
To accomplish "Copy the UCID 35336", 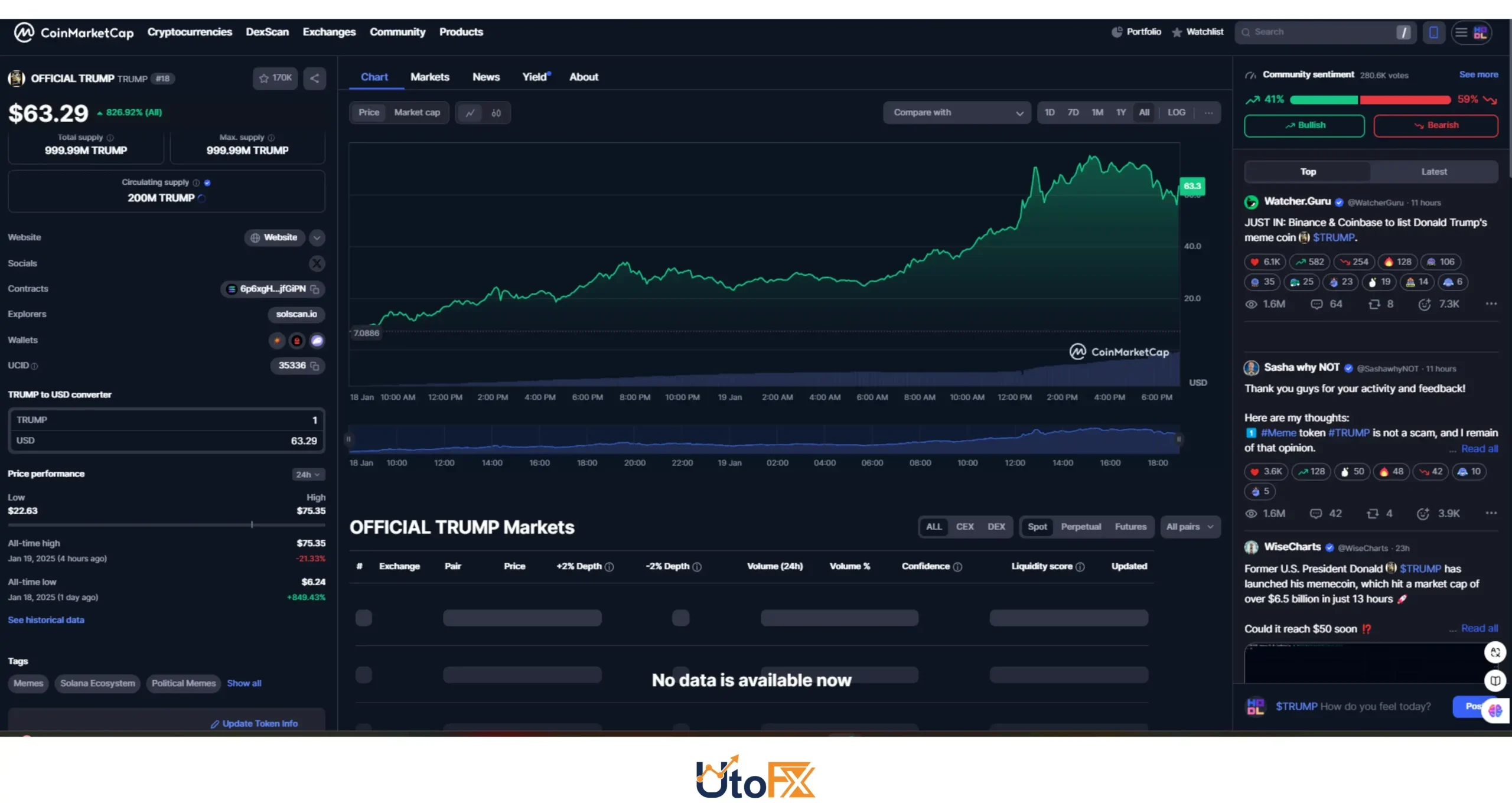I will coord(315,366).
